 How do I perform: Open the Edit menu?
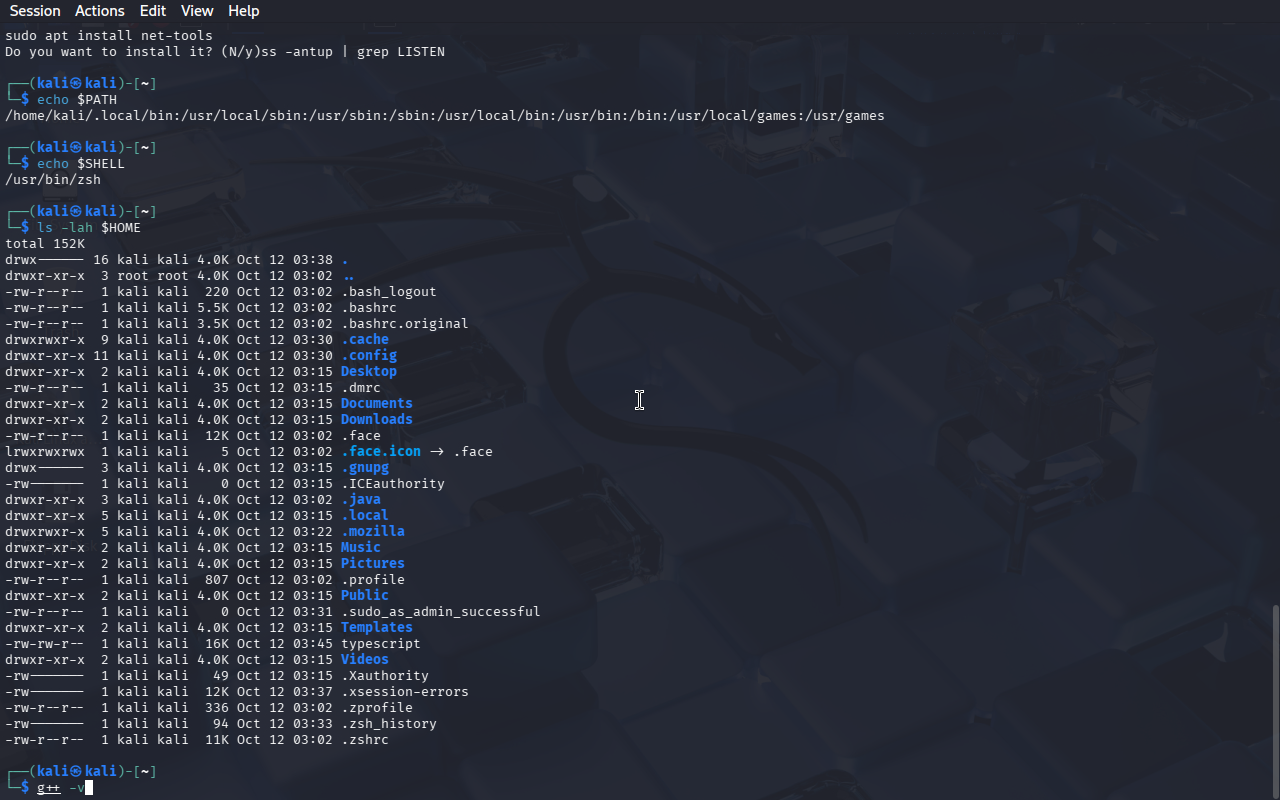(x=153, y=11)
